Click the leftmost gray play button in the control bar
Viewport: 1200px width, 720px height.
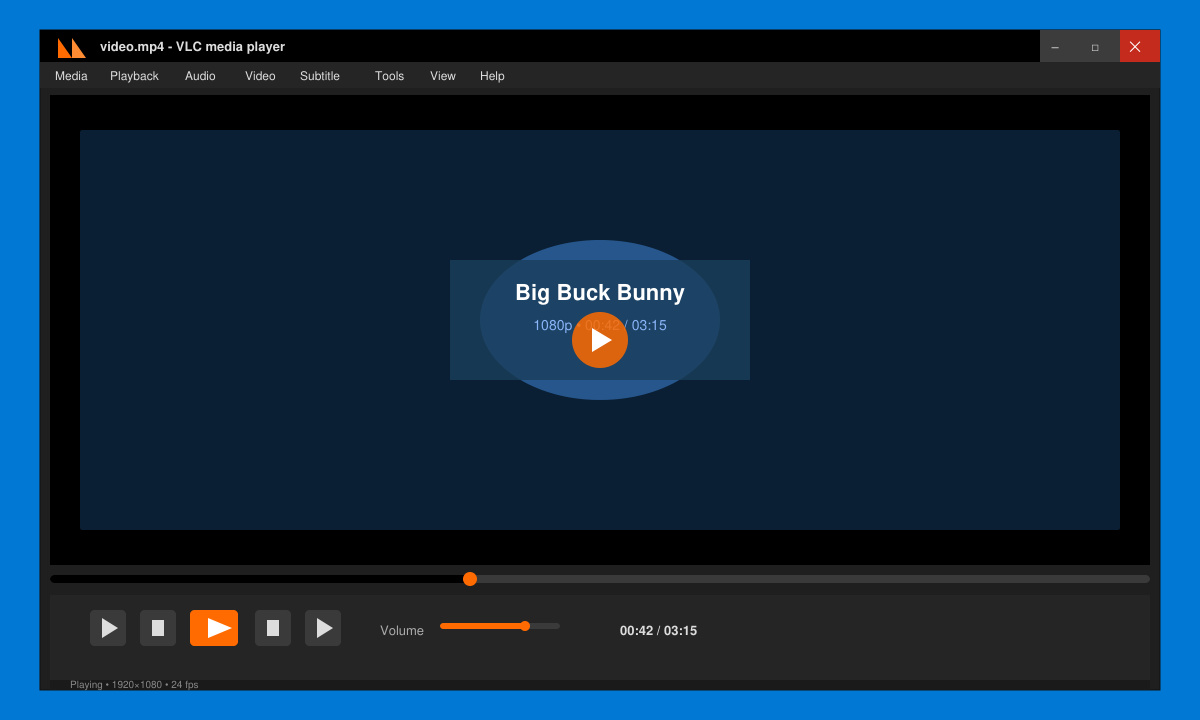(108, 628)
